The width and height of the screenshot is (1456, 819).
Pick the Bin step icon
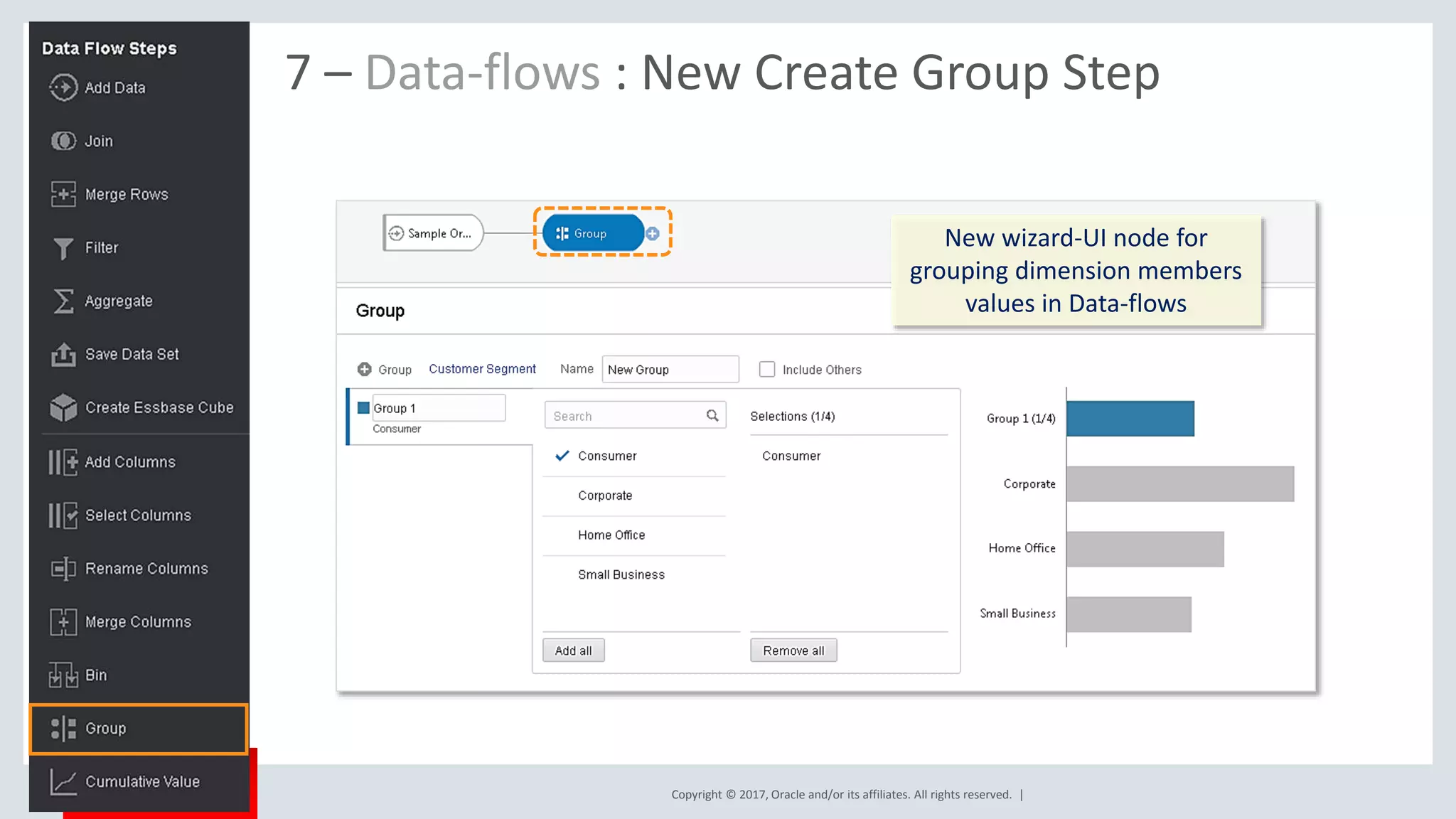coord(63,675)
